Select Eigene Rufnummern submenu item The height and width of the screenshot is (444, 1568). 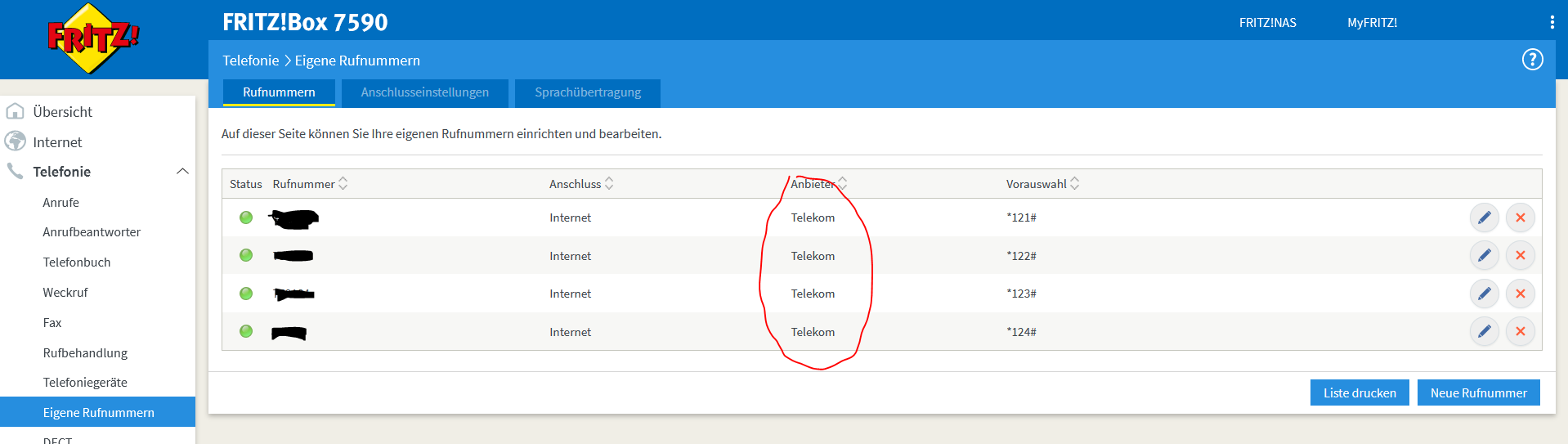[x=97, y=412]
